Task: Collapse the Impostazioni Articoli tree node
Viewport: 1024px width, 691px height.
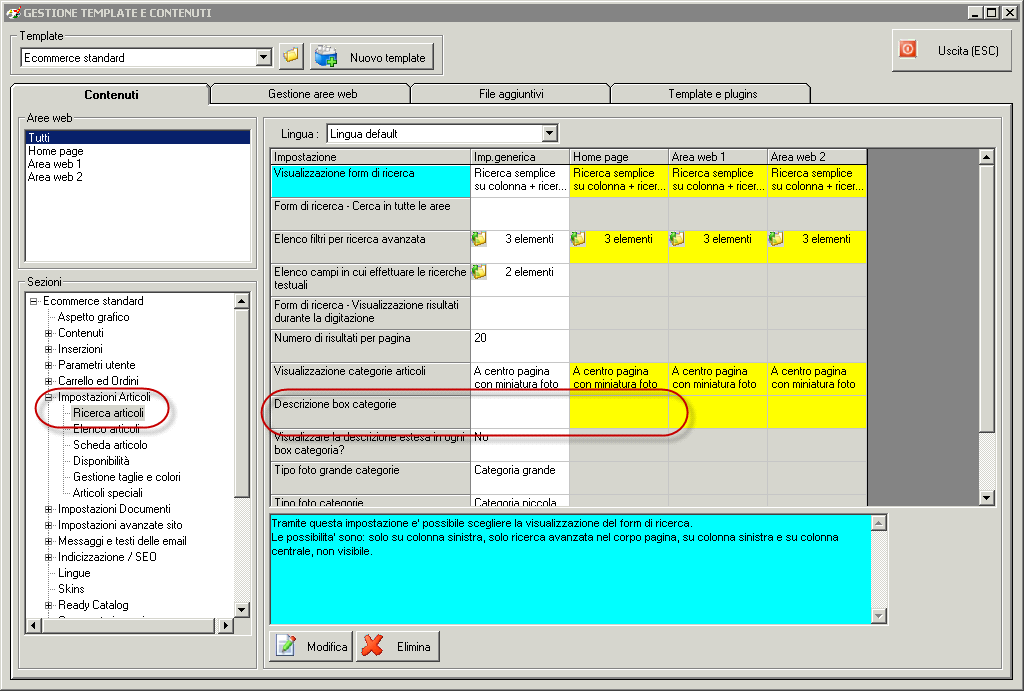Action: [x=48, y=397]
